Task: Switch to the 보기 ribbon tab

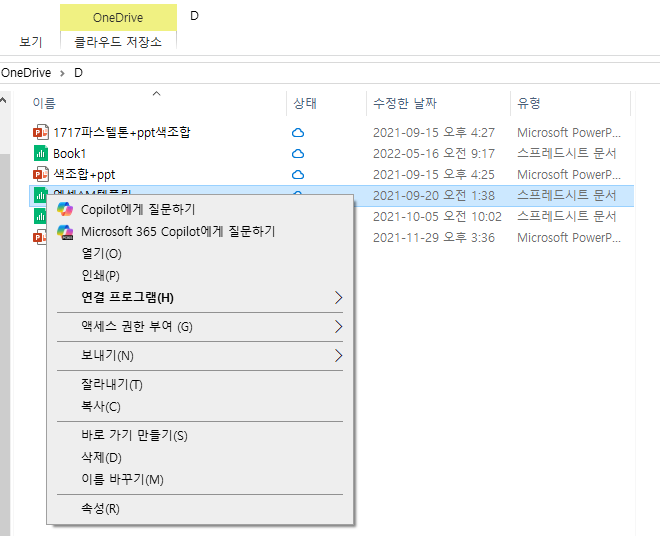Action: tap(31, 42)
